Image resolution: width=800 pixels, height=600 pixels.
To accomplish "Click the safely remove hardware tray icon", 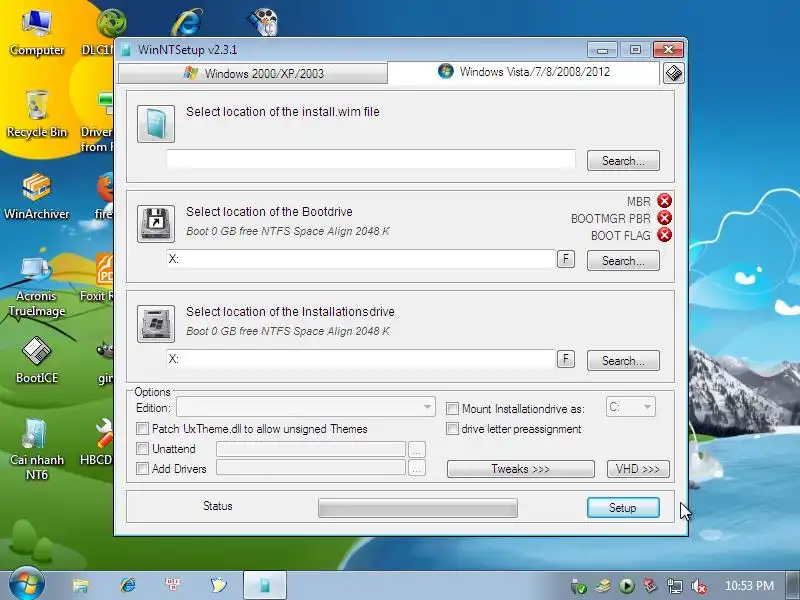I will point(579,586).
